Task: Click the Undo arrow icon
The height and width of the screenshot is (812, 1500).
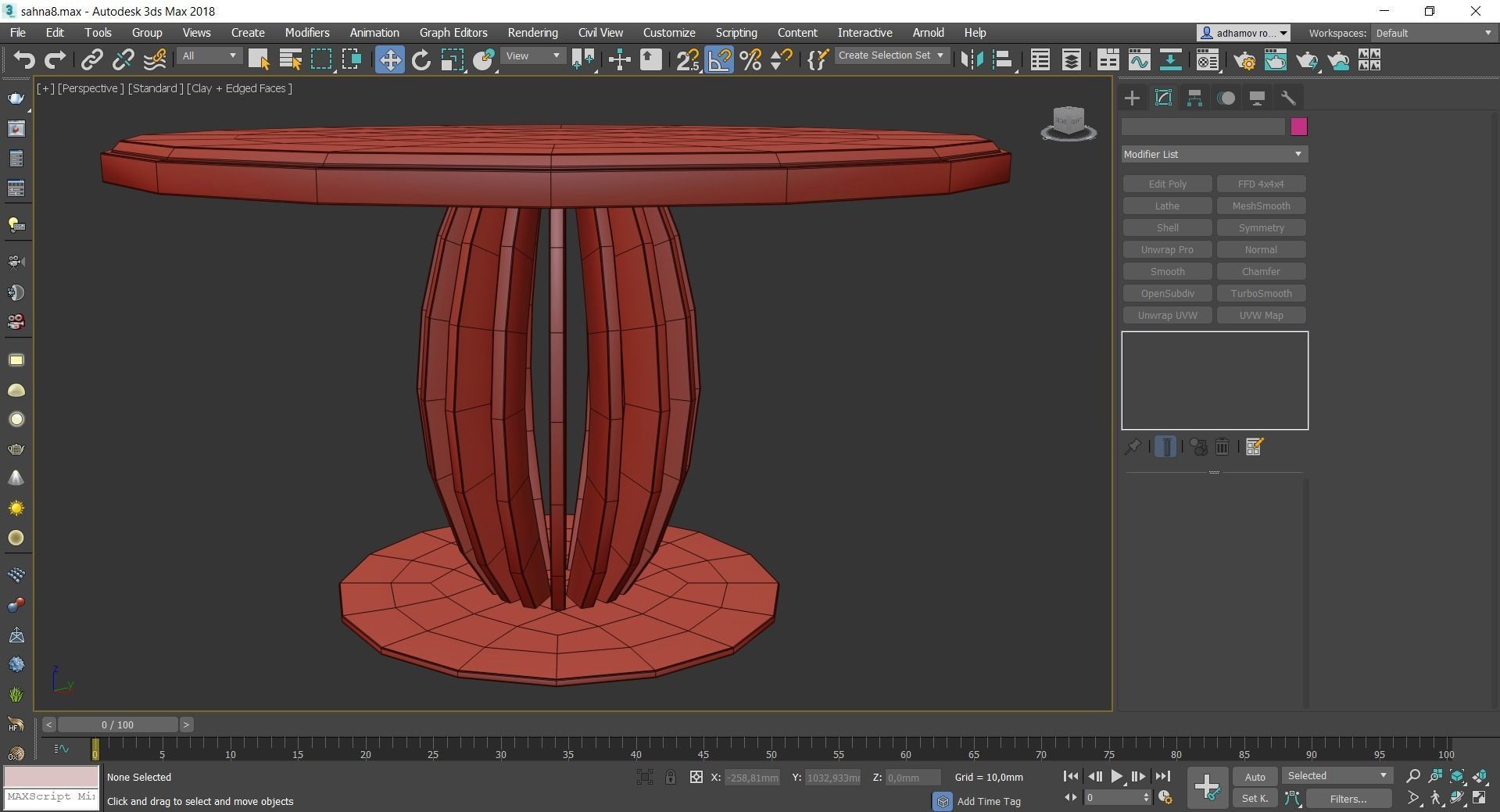Action: [x=24, y=59]
